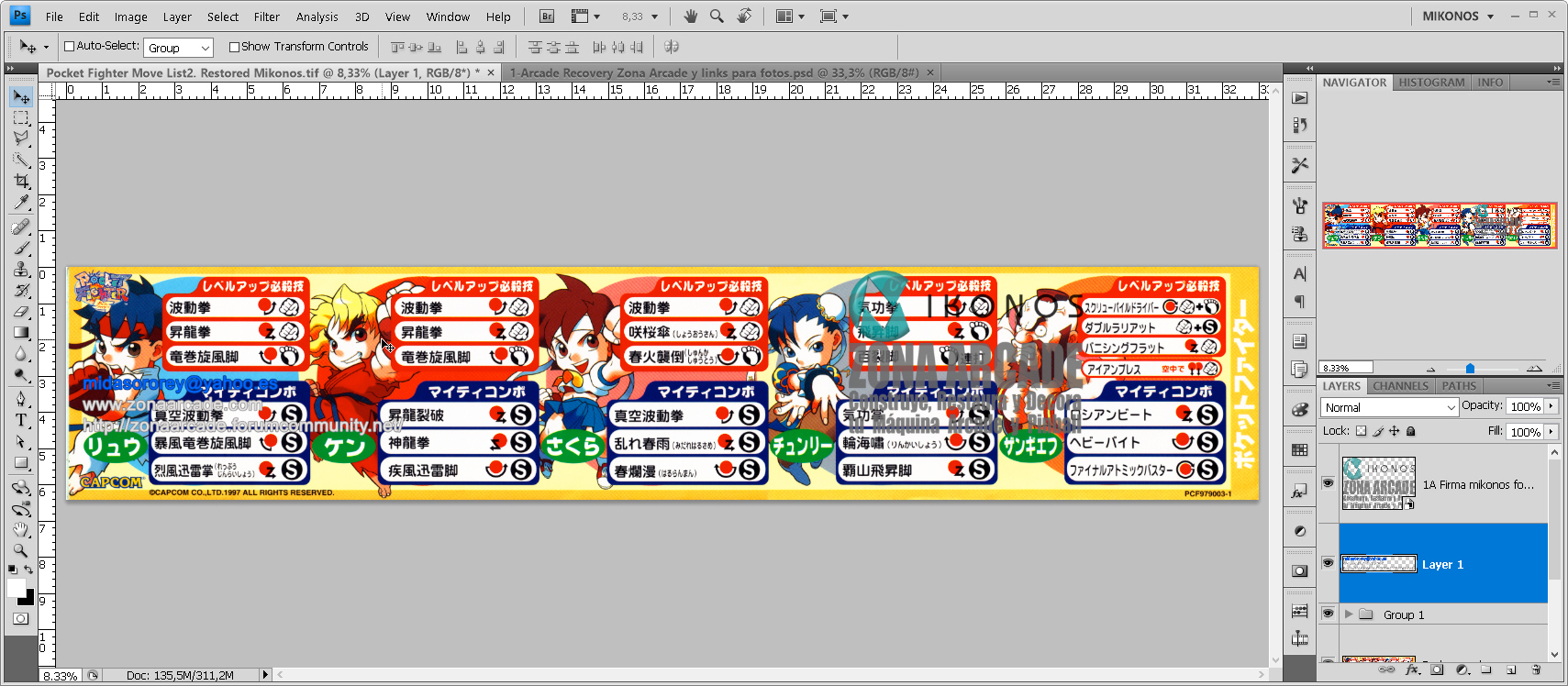Viewport: 1568px width, 686px height.
Task: Launch Adobe Bridge from application bar
Action: 547,17
